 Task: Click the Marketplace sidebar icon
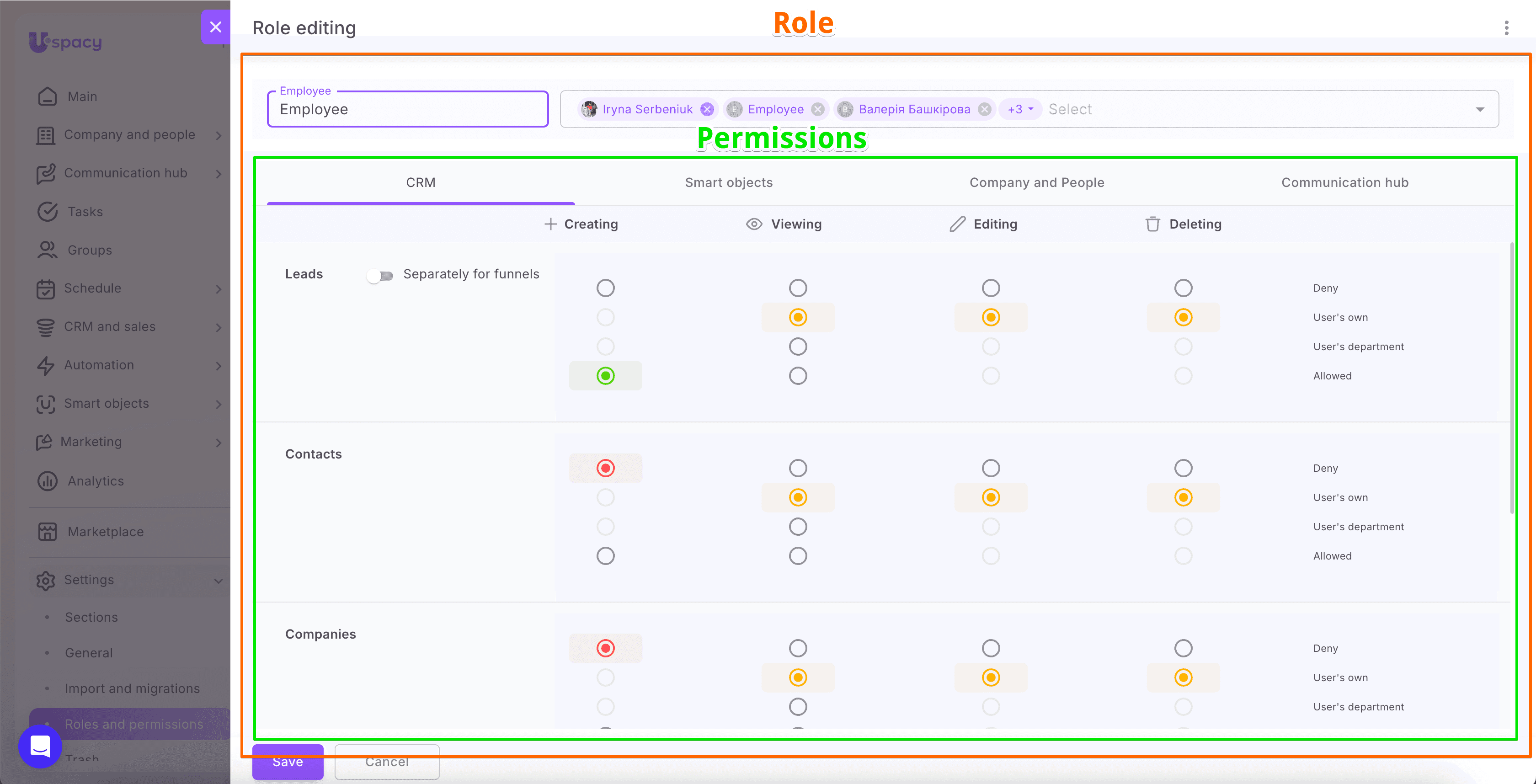pyautogui.click(x=47, y=531)
